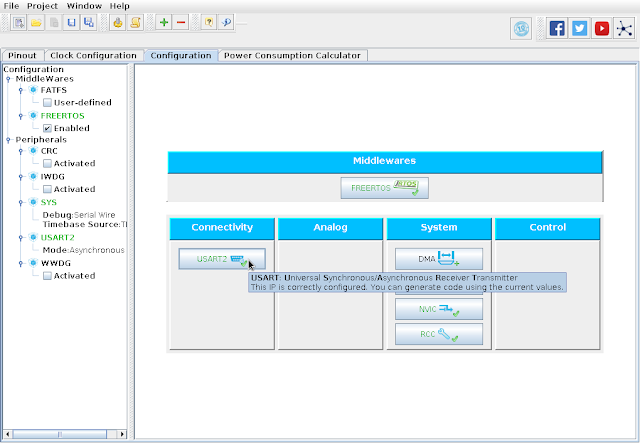Click the chip icon beside WWDG

pos(33,263)
